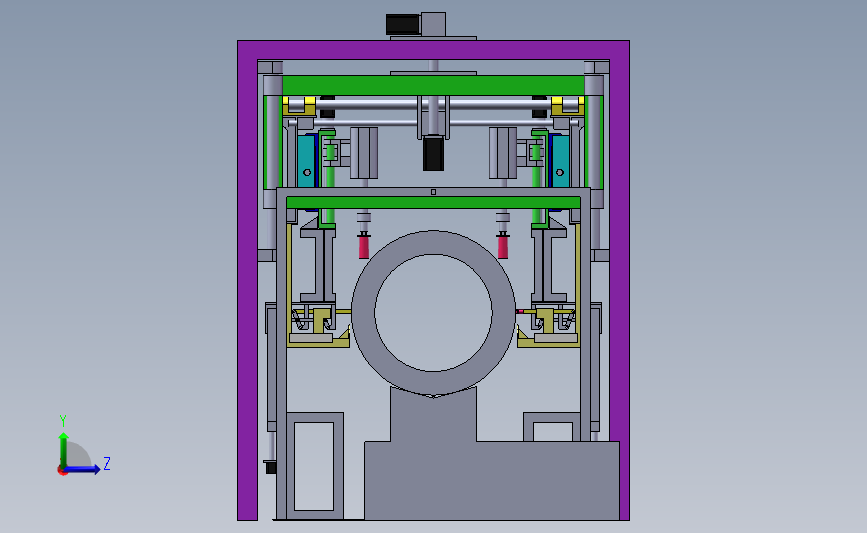Select the left teal slider block

pyautogui.click(x=306, y=161)
